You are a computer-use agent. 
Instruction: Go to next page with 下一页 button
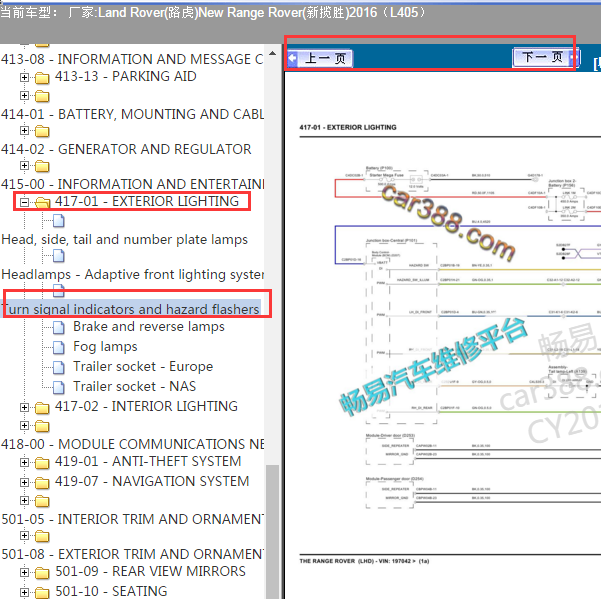coord(546,58)
